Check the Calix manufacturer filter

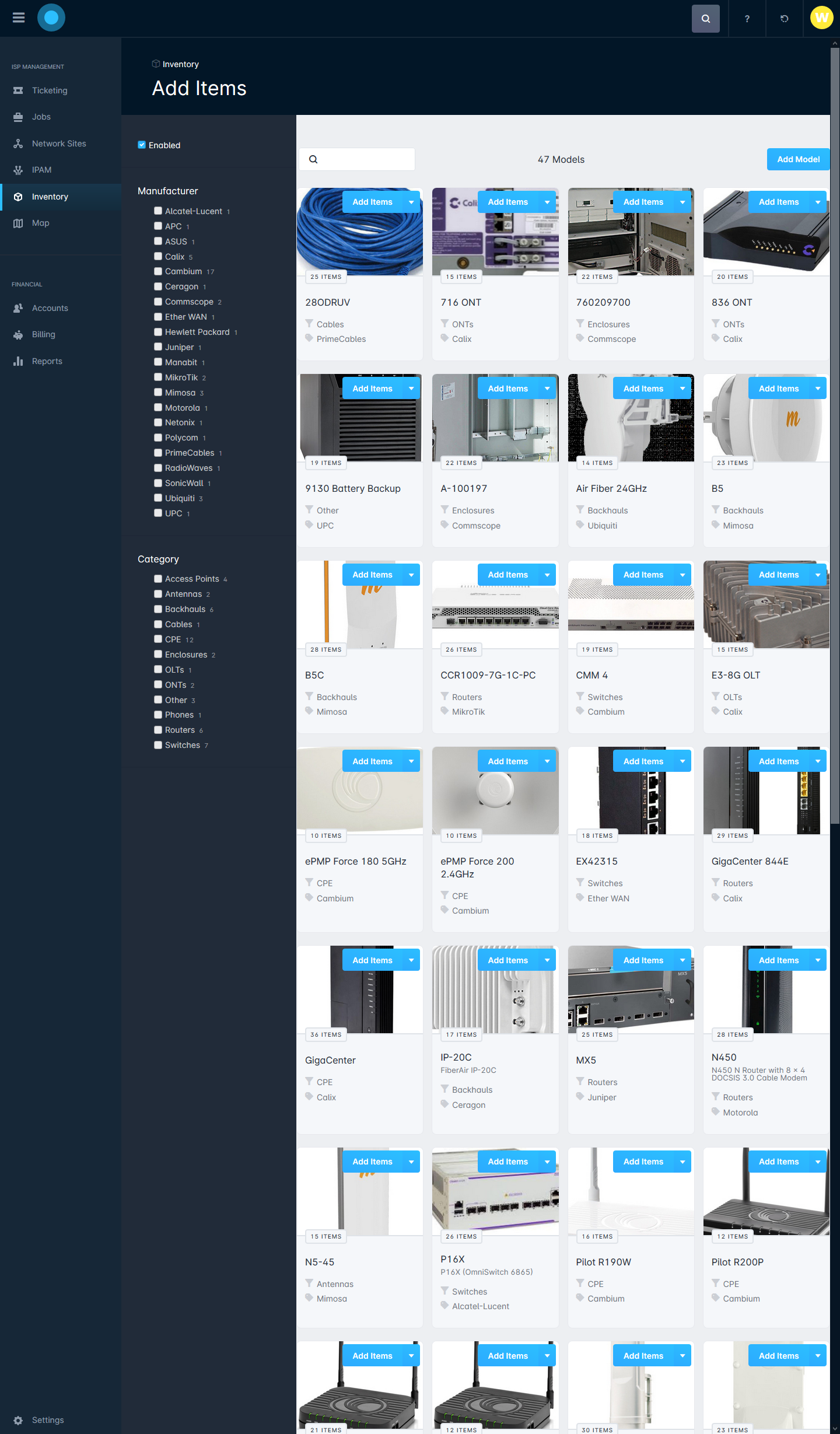point(157,256)
